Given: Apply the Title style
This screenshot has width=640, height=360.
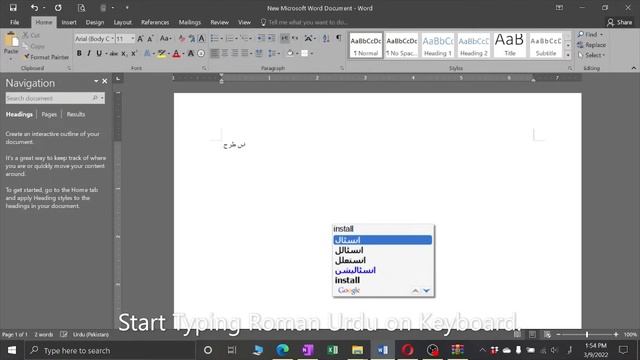Looking at the screenshot, I should pyautogui.click(x=509, y=45).
